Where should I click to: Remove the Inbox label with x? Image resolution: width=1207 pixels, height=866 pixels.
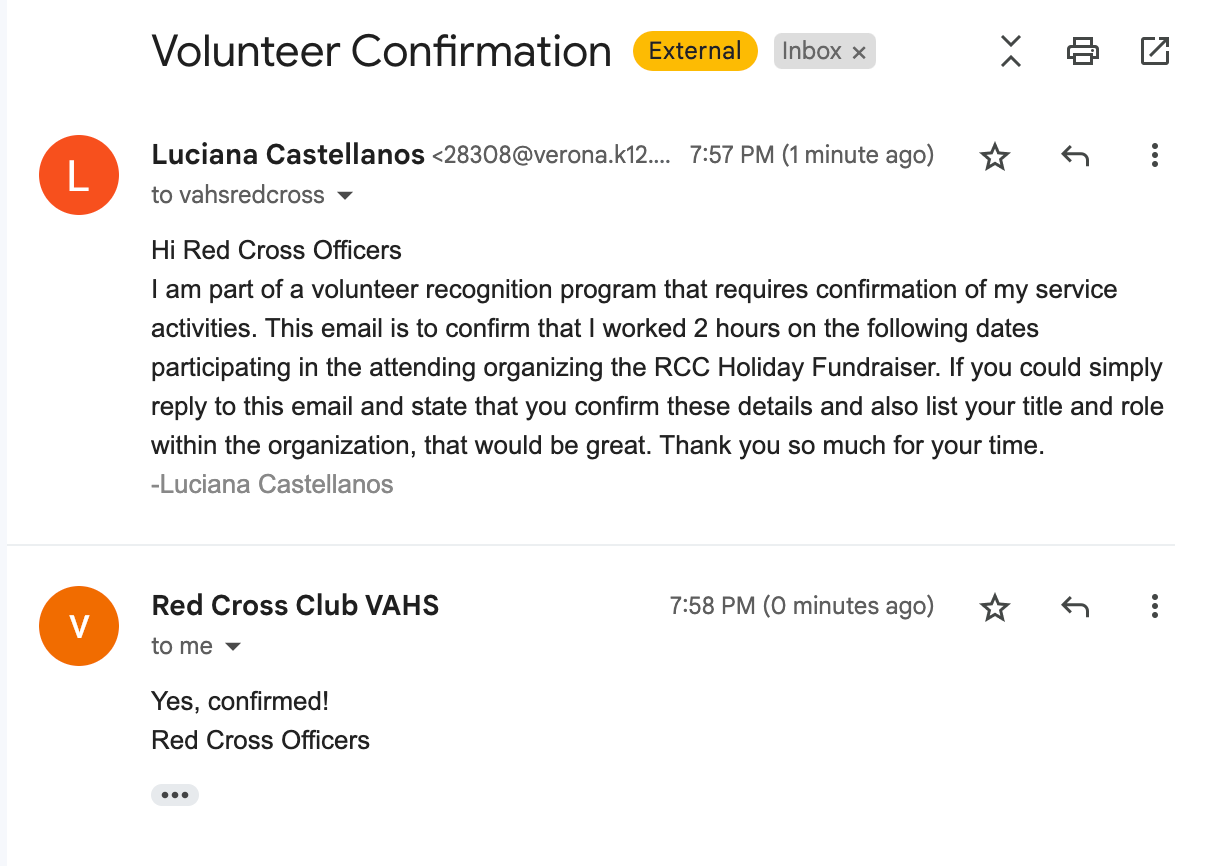point(859,53)
